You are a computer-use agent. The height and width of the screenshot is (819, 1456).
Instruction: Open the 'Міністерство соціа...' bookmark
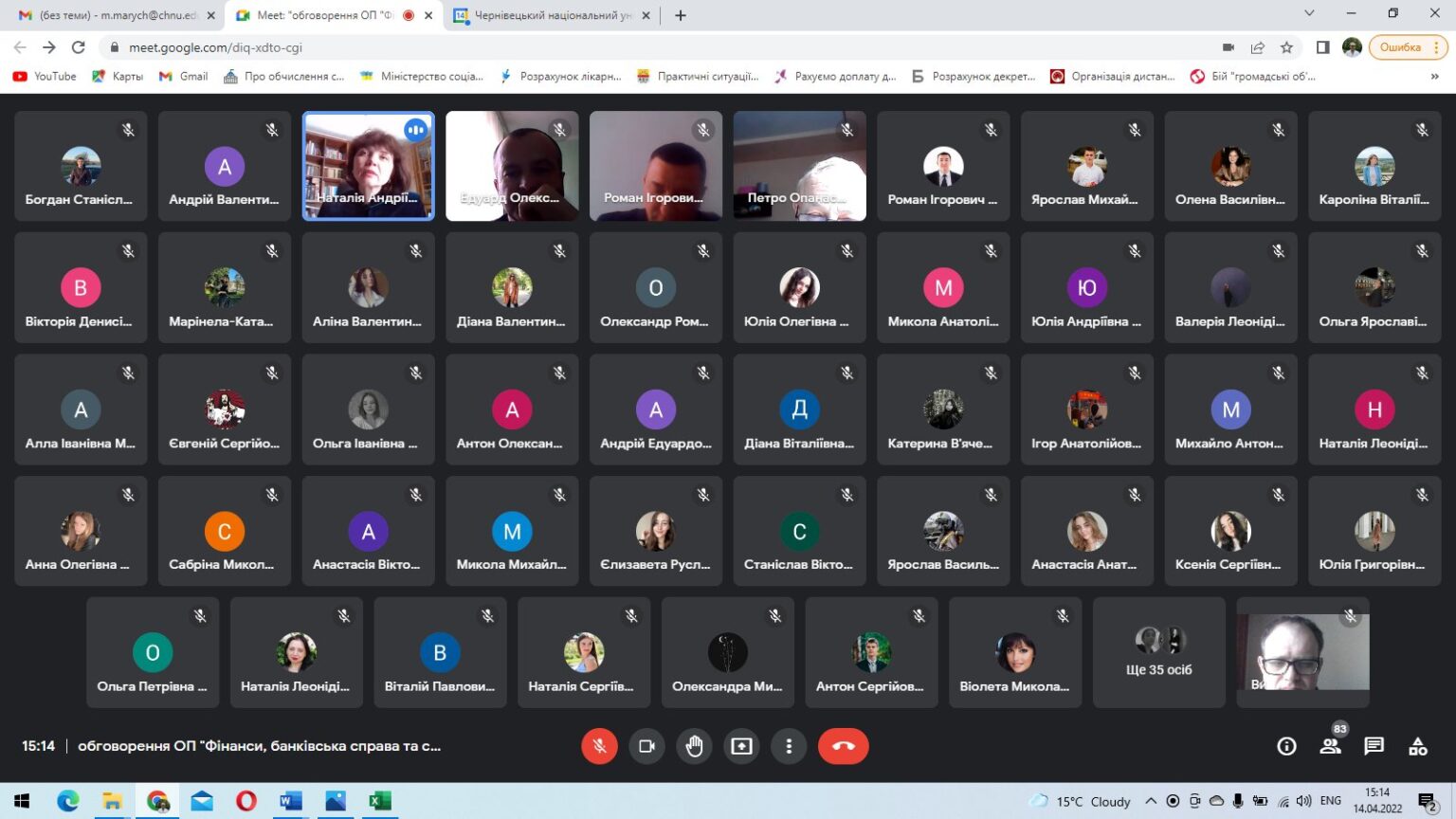422,77
